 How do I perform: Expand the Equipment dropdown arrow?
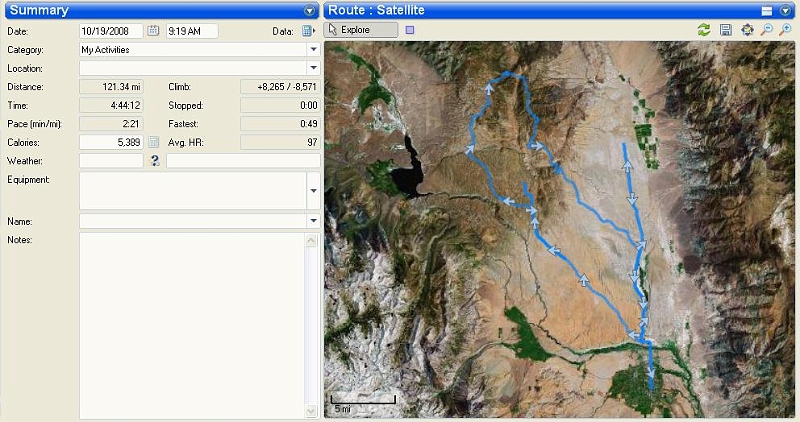coord(313,190)
